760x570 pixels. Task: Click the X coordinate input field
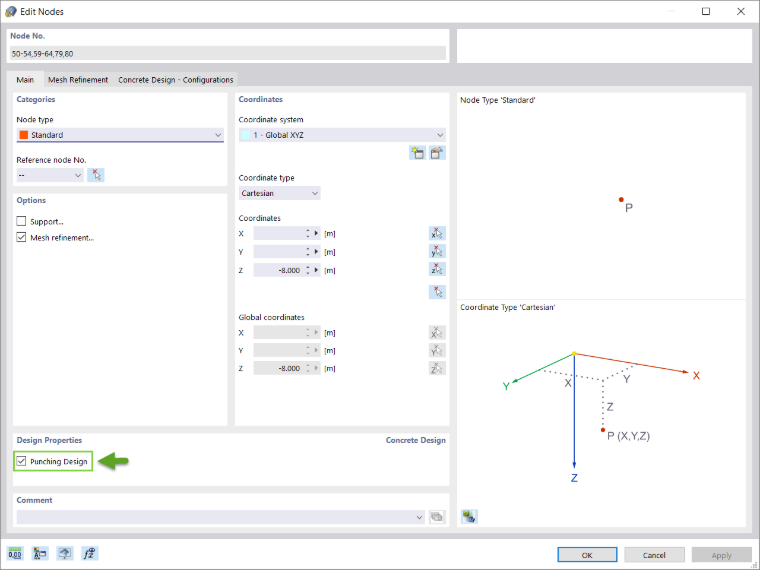279,233
